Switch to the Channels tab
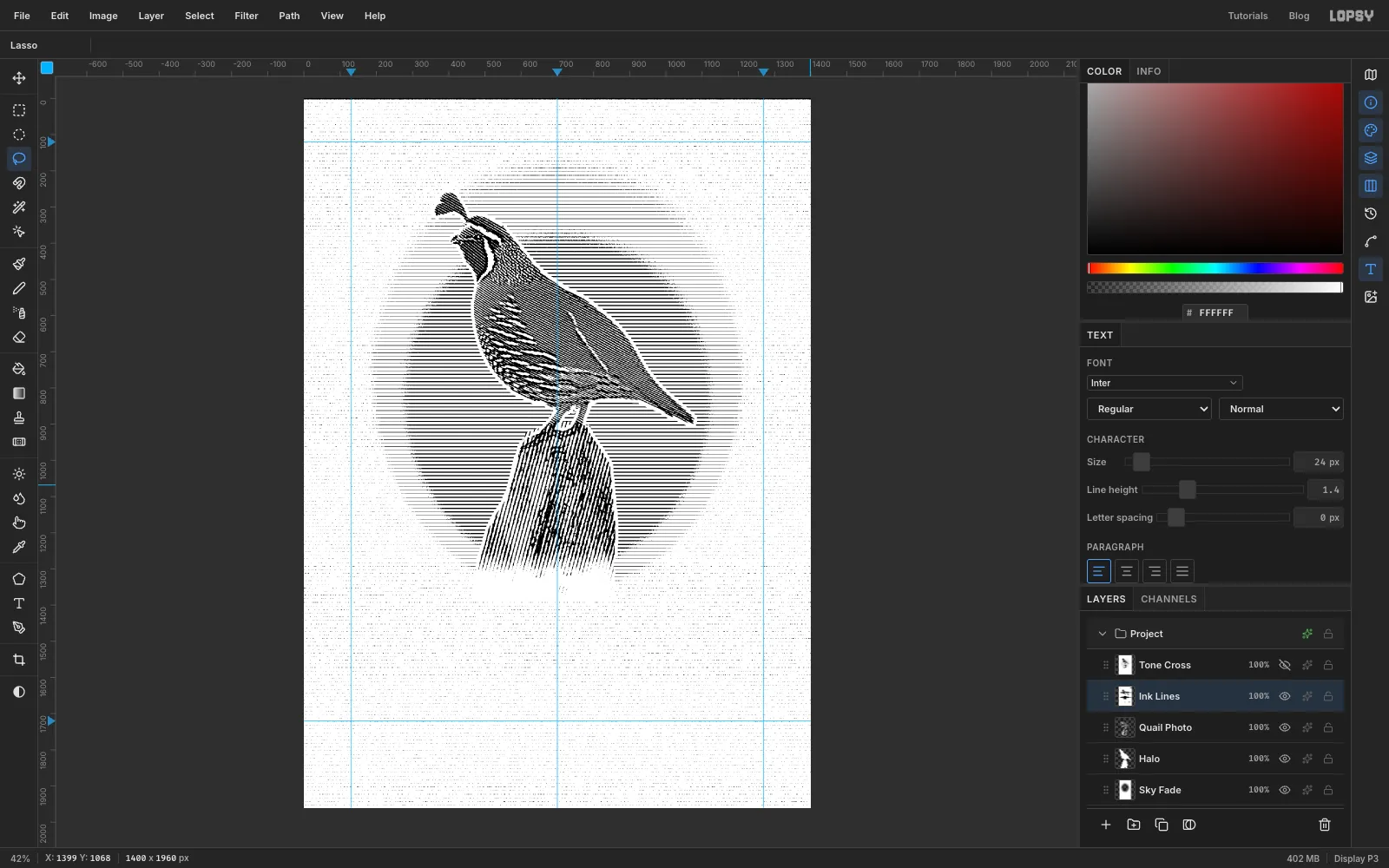This screenshot has width=1389, height=868. [1168, 599]
